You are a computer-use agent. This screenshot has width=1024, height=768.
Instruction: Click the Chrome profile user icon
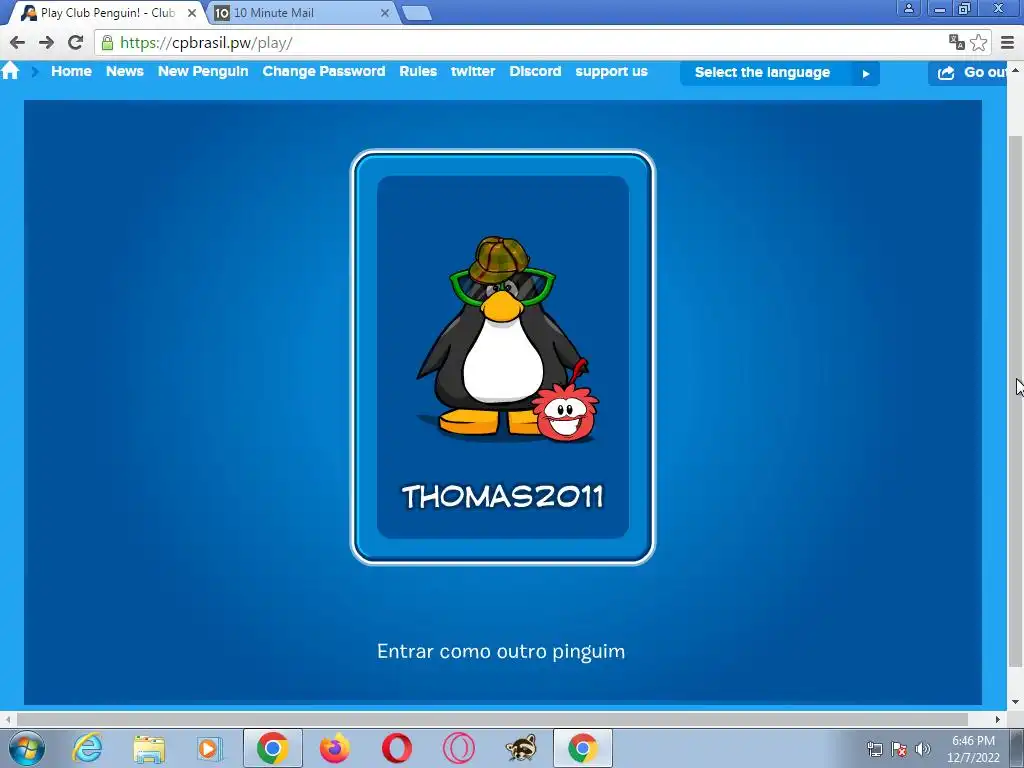908,8
